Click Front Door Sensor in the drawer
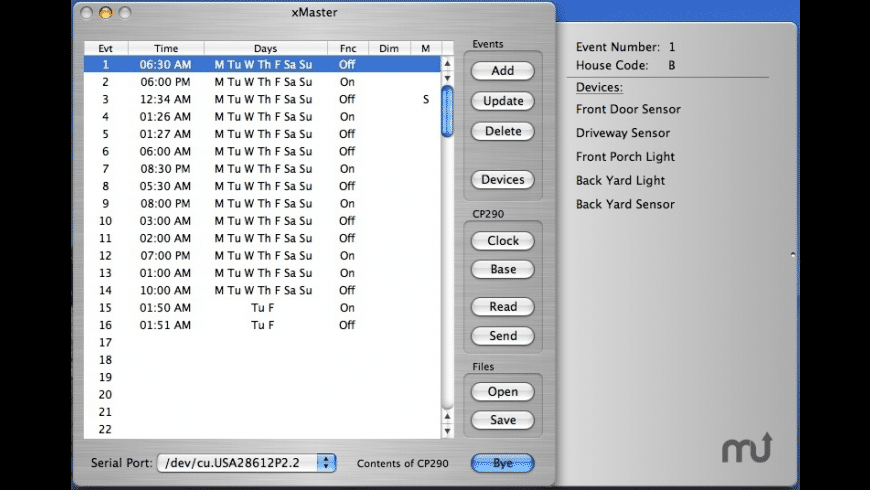 coord(628,109)
